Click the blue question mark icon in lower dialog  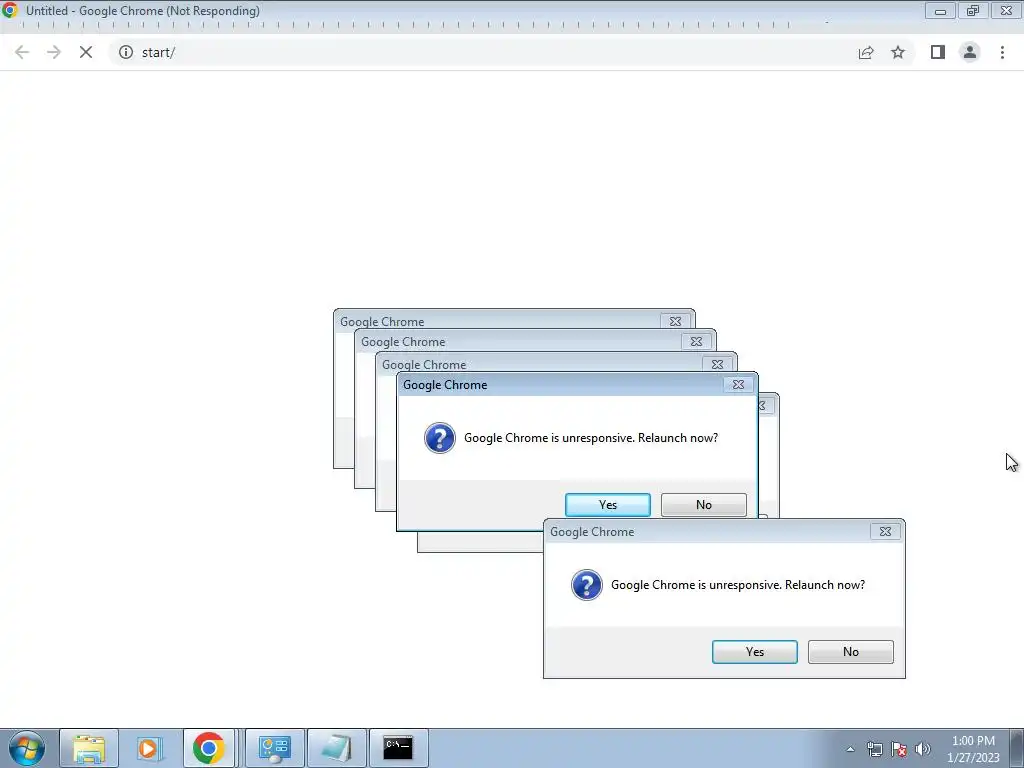coord(586,584)
